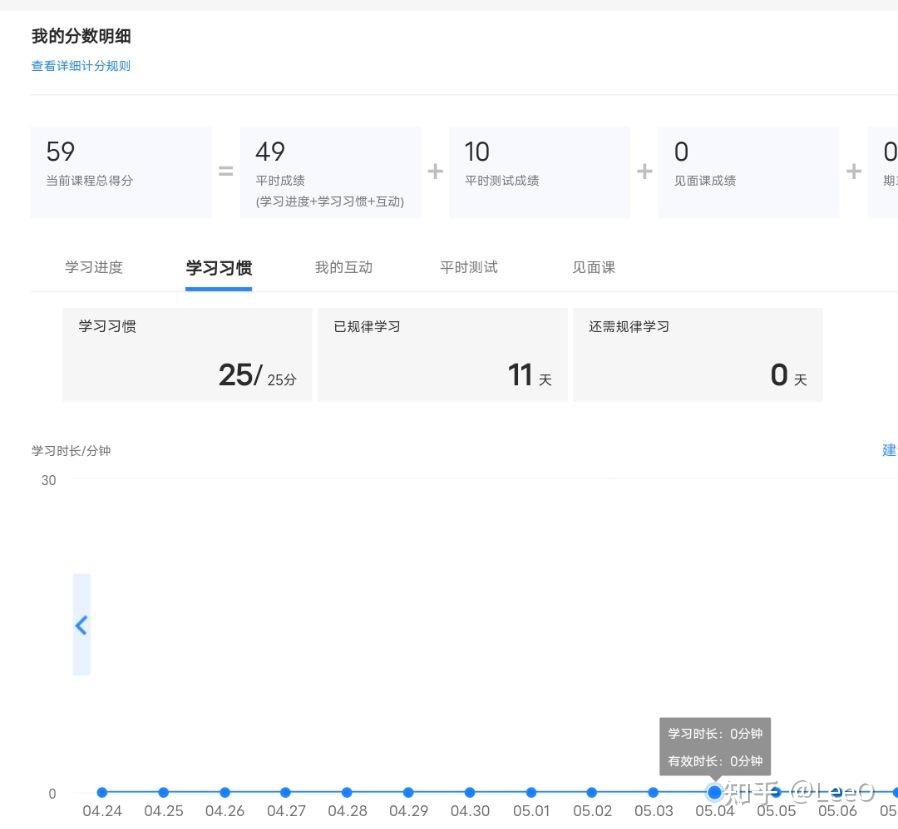The image size is (898, 829).
Task: Click the 学习时长：0分钟 tooltip line
Action: pos(715,733)
